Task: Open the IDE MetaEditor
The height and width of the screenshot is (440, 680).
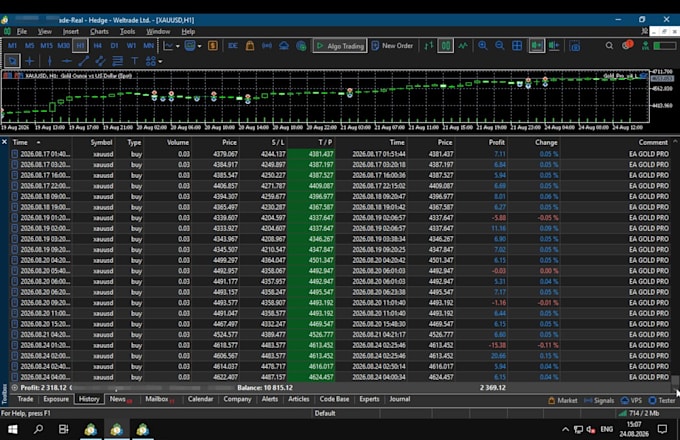Action: (232, 46)
